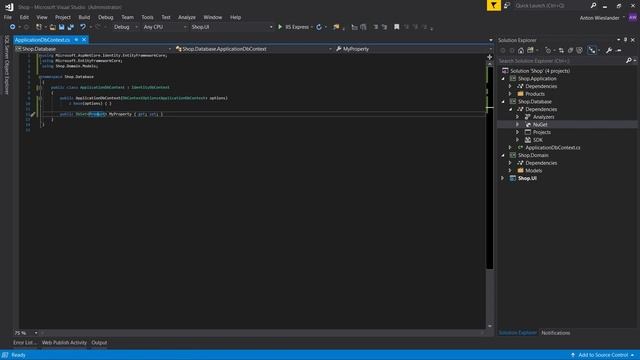
Task: Open the notifications flag icon
Action: [x=493, y=5]
